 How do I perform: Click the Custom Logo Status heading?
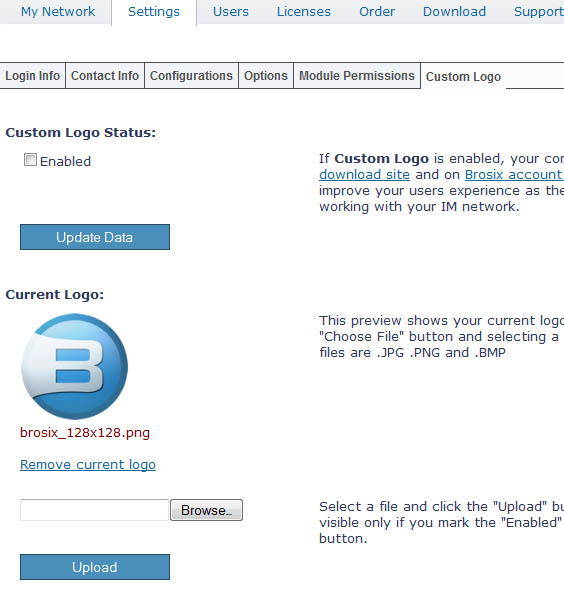click(81, 132)
